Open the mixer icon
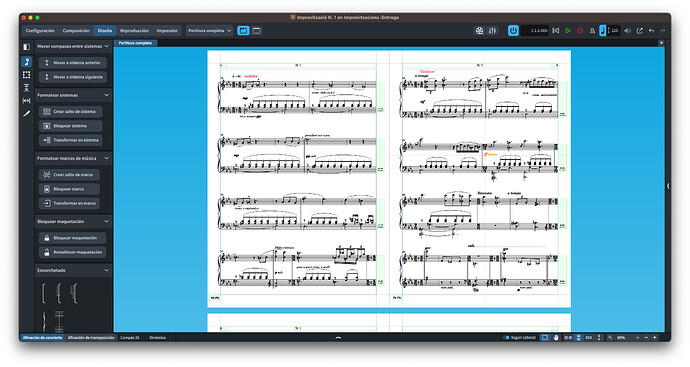 click(492, 31)
